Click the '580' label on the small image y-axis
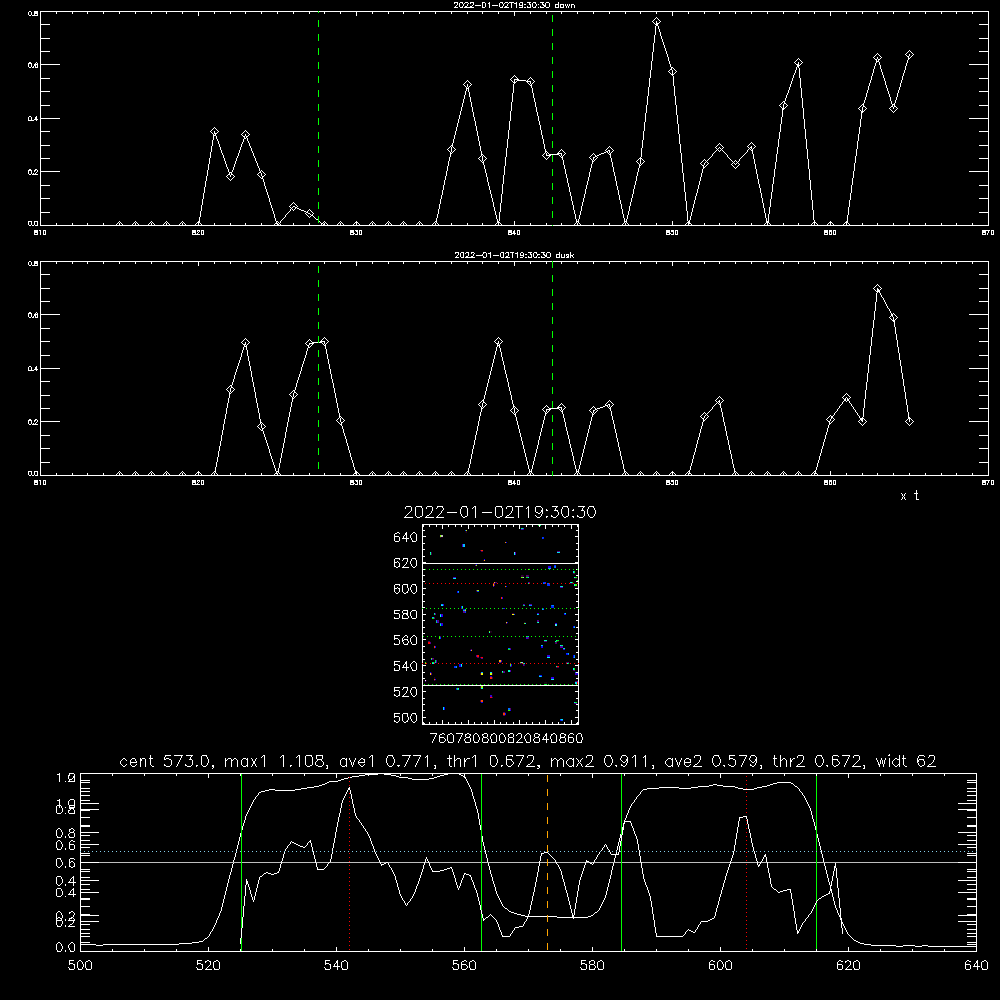Screen dimensions: 1000x1000 [x=406, y=615]
